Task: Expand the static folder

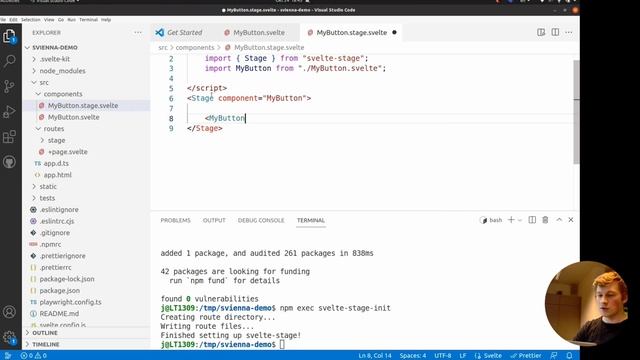Action: 87,187
